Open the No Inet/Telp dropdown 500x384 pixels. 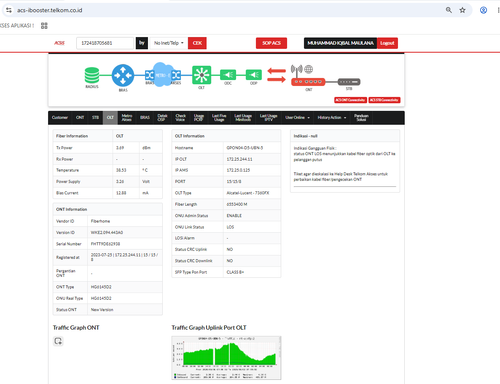click(169, 43)
